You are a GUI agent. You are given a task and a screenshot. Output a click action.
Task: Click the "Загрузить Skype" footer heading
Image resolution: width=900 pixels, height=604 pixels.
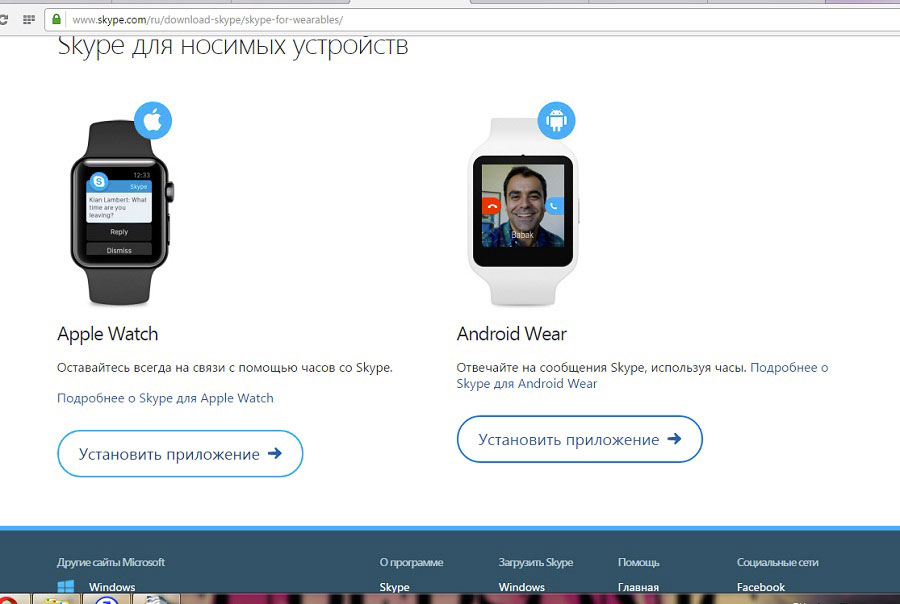point(536,562)
